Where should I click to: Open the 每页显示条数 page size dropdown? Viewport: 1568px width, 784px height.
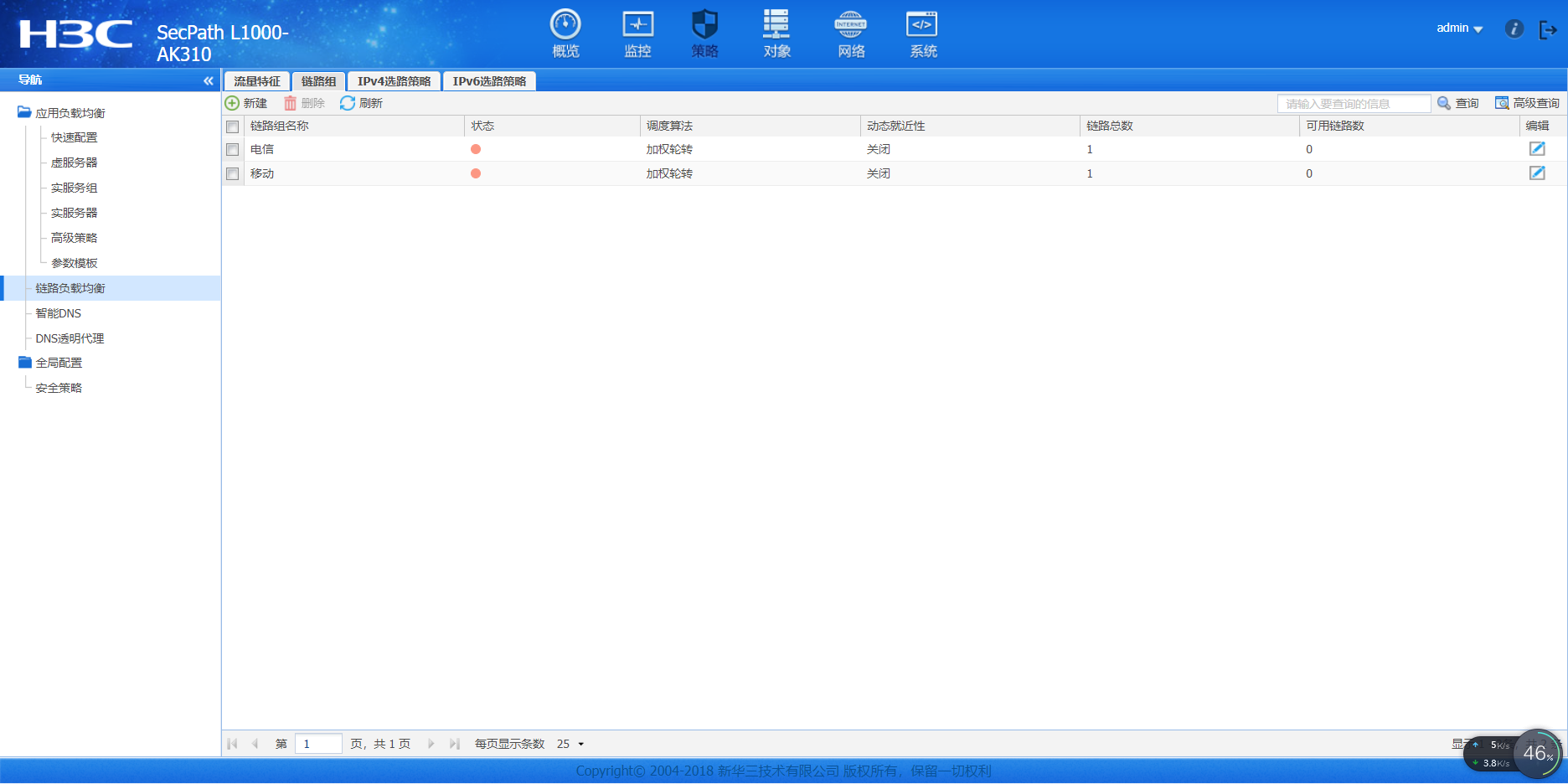click(x=570, y=744)
